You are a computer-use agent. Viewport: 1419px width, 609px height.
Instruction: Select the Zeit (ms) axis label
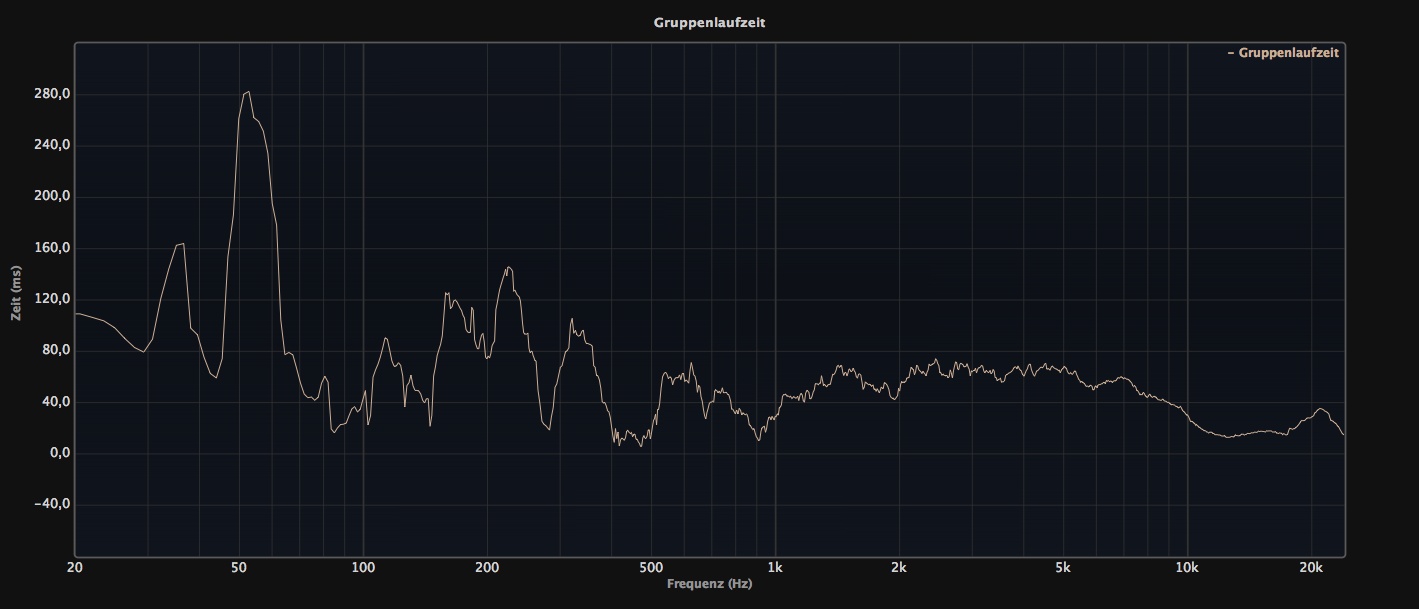[x=16, y=293]
